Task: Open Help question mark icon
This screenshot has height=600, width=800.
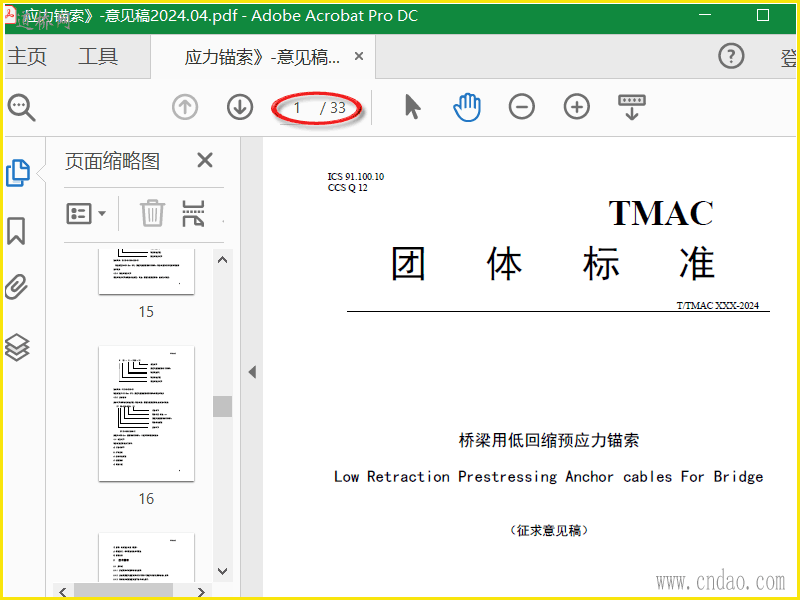Action: click(x=731, y=56)
